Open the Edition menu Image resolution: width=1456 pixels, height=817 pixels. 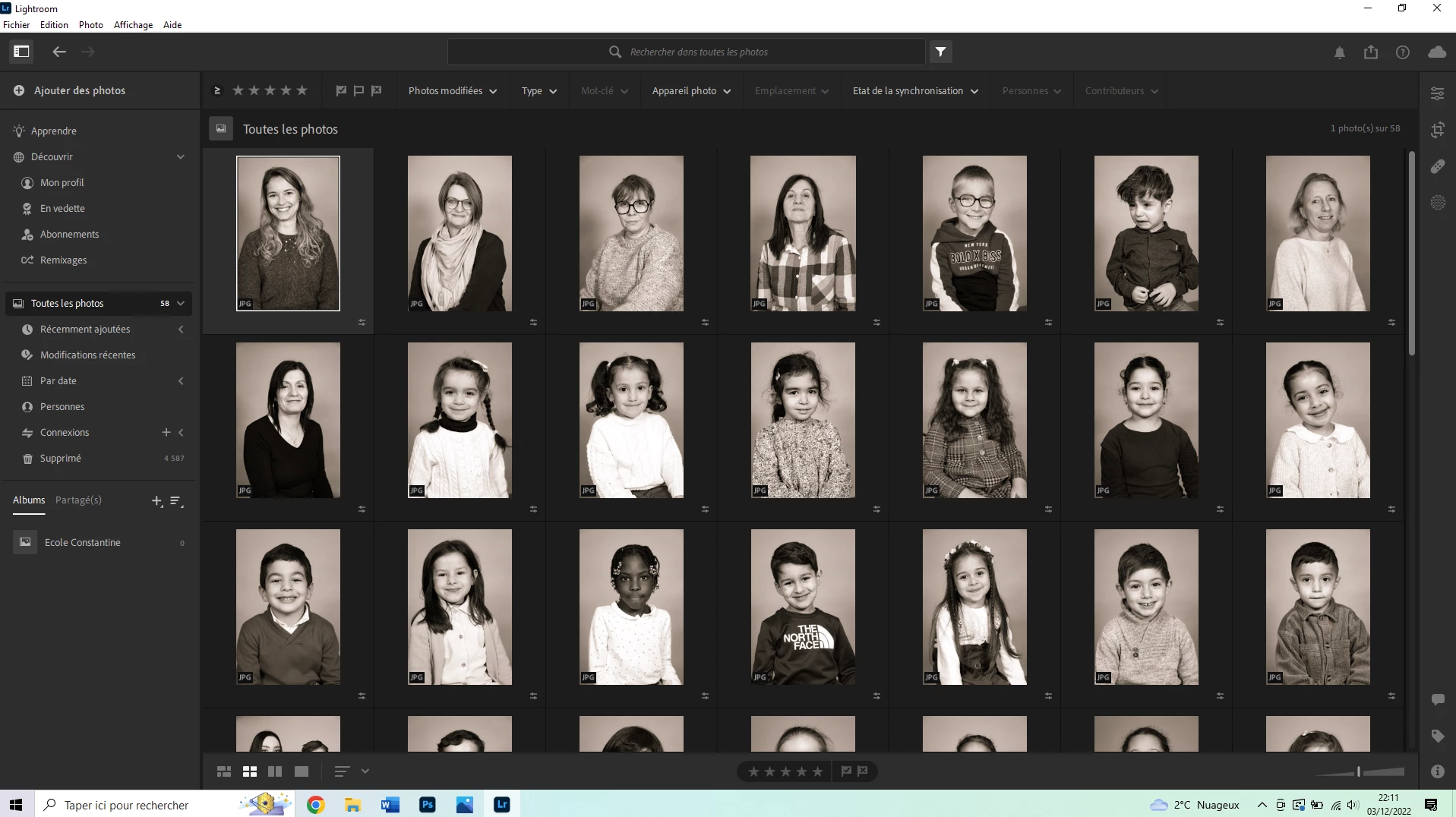(x=54, y=24)
